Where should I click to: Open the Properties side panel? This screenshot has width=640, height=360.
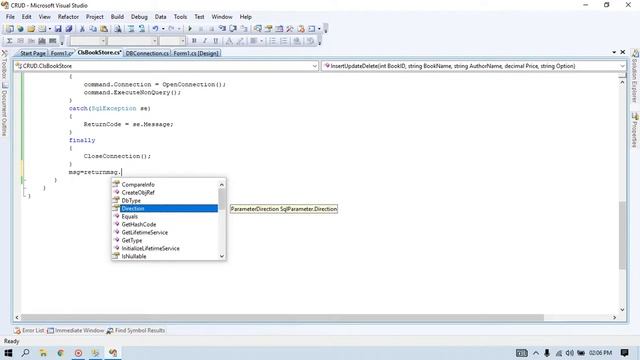coord(635,131)
